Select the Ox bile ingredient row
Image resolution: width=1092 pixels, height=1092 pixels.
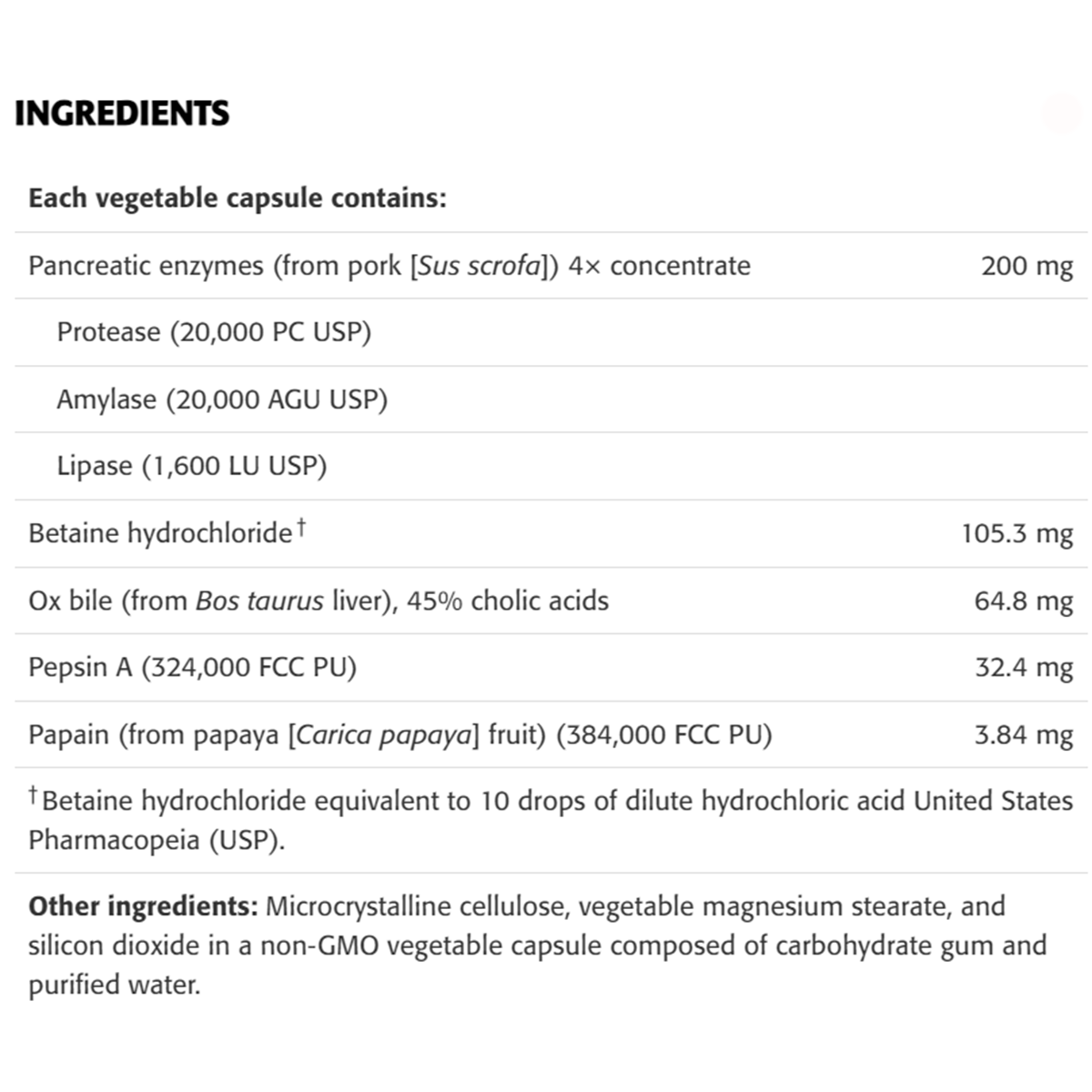(x=318, y=601)
